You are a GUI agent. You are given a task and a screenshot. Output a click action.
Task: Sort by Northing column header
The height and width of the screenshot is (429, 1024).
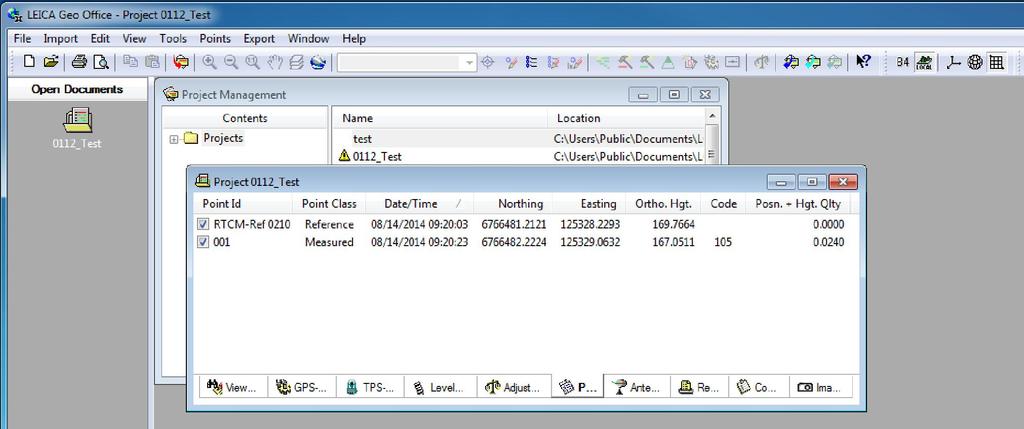point(513,204)
